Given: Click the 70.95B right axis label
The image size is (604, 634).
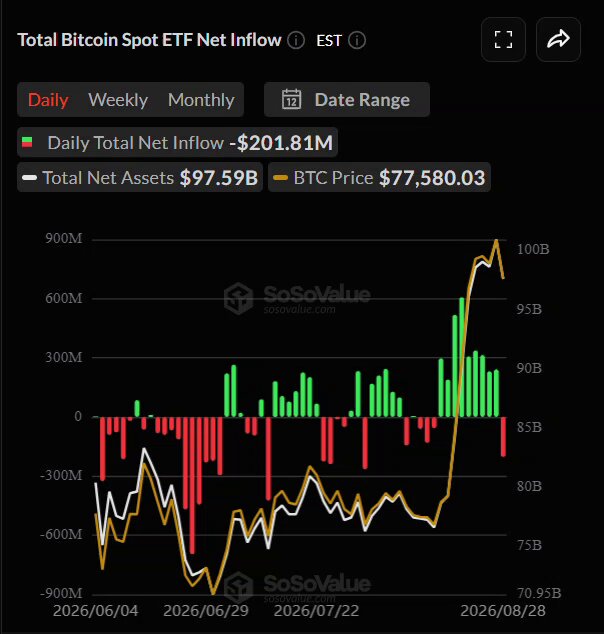Looking at the screenshot, I should (539, 593).
